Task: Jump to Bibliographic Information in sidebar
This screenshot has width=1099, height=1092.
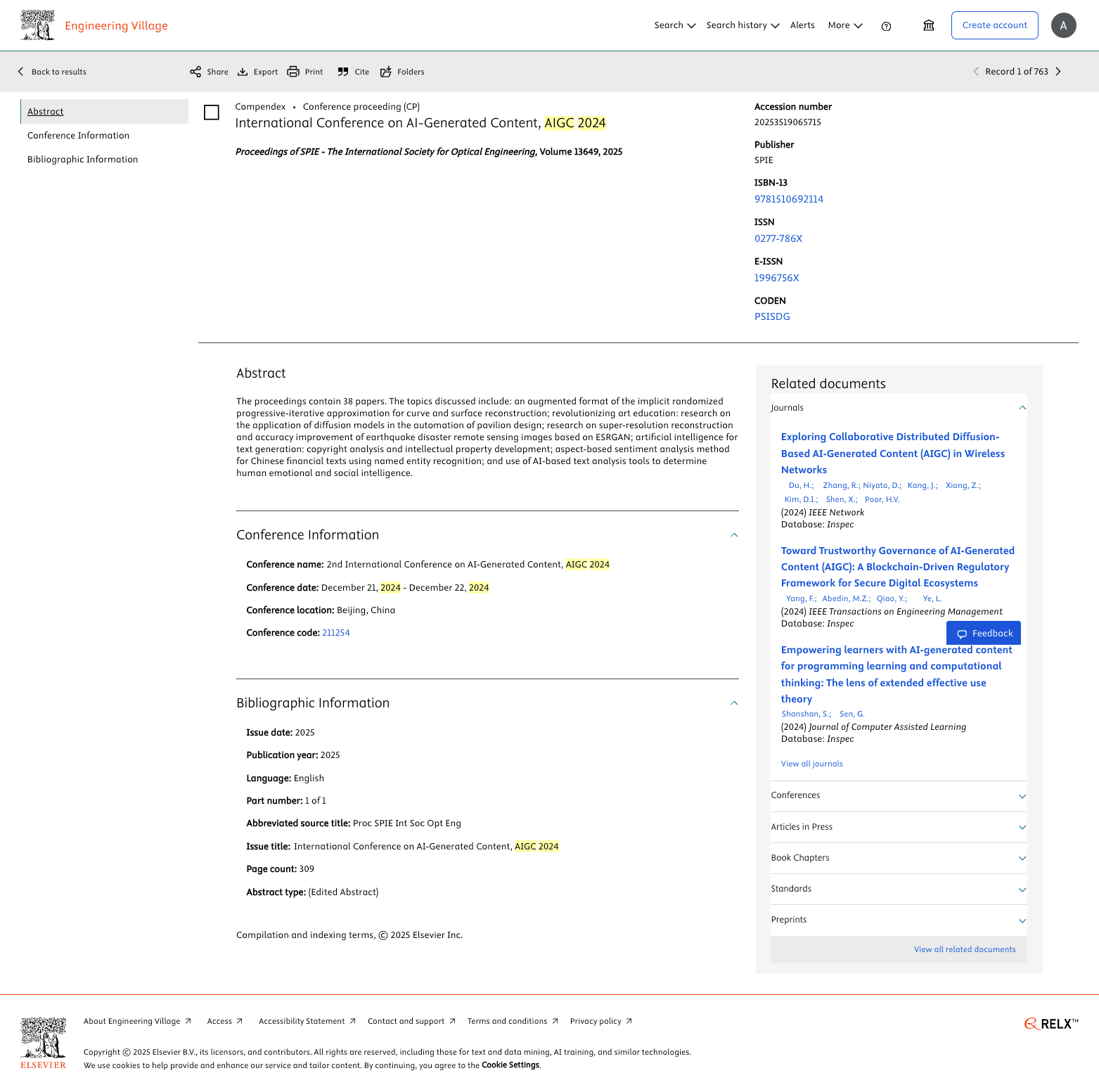Action: (82, 160)
